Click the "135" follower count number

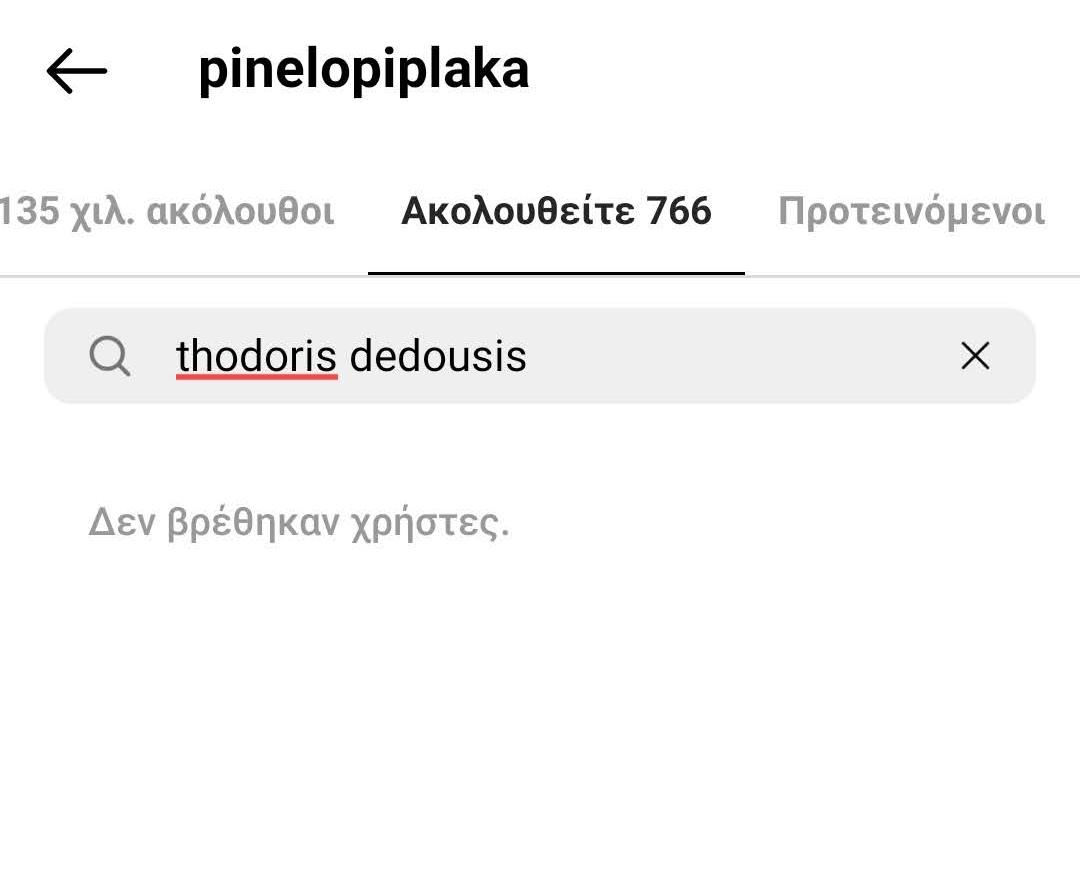[31, 212]
